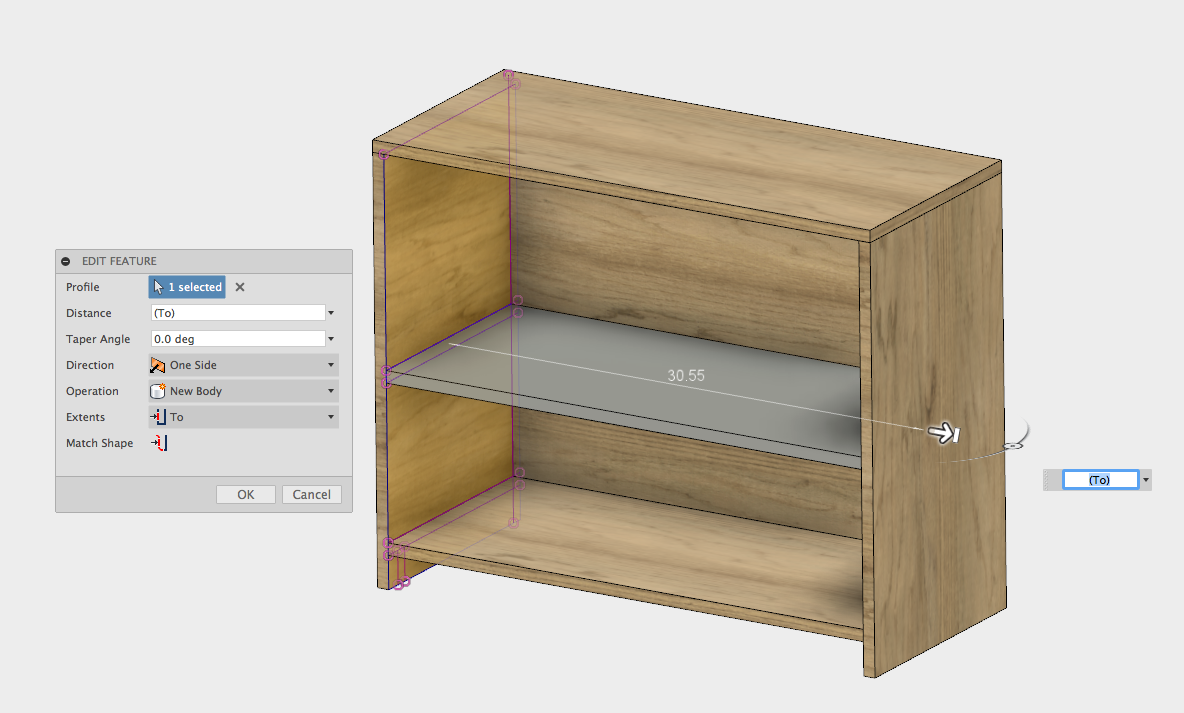Open the Taper Angle dropdown
Viewport: 1184px width, 713px height.
pyautogui.click(x=330, y=339)
